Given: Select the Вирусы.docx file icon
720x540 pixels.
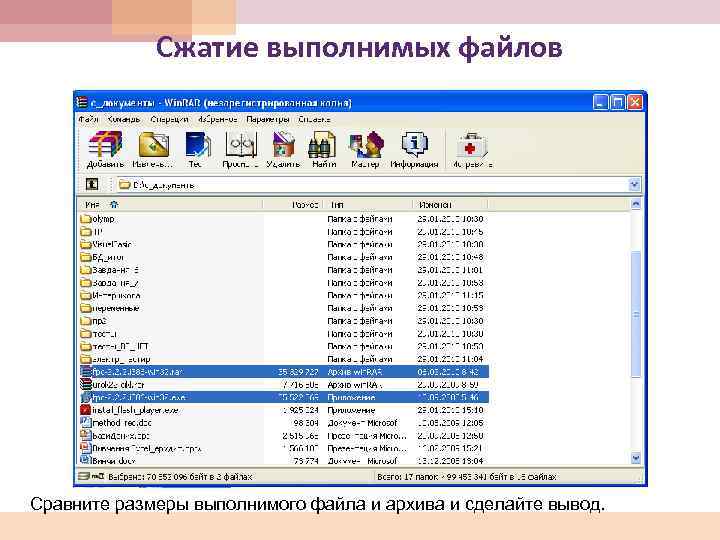Looking at the screenshot, I should pyautogui.click(x=86, y=460).
